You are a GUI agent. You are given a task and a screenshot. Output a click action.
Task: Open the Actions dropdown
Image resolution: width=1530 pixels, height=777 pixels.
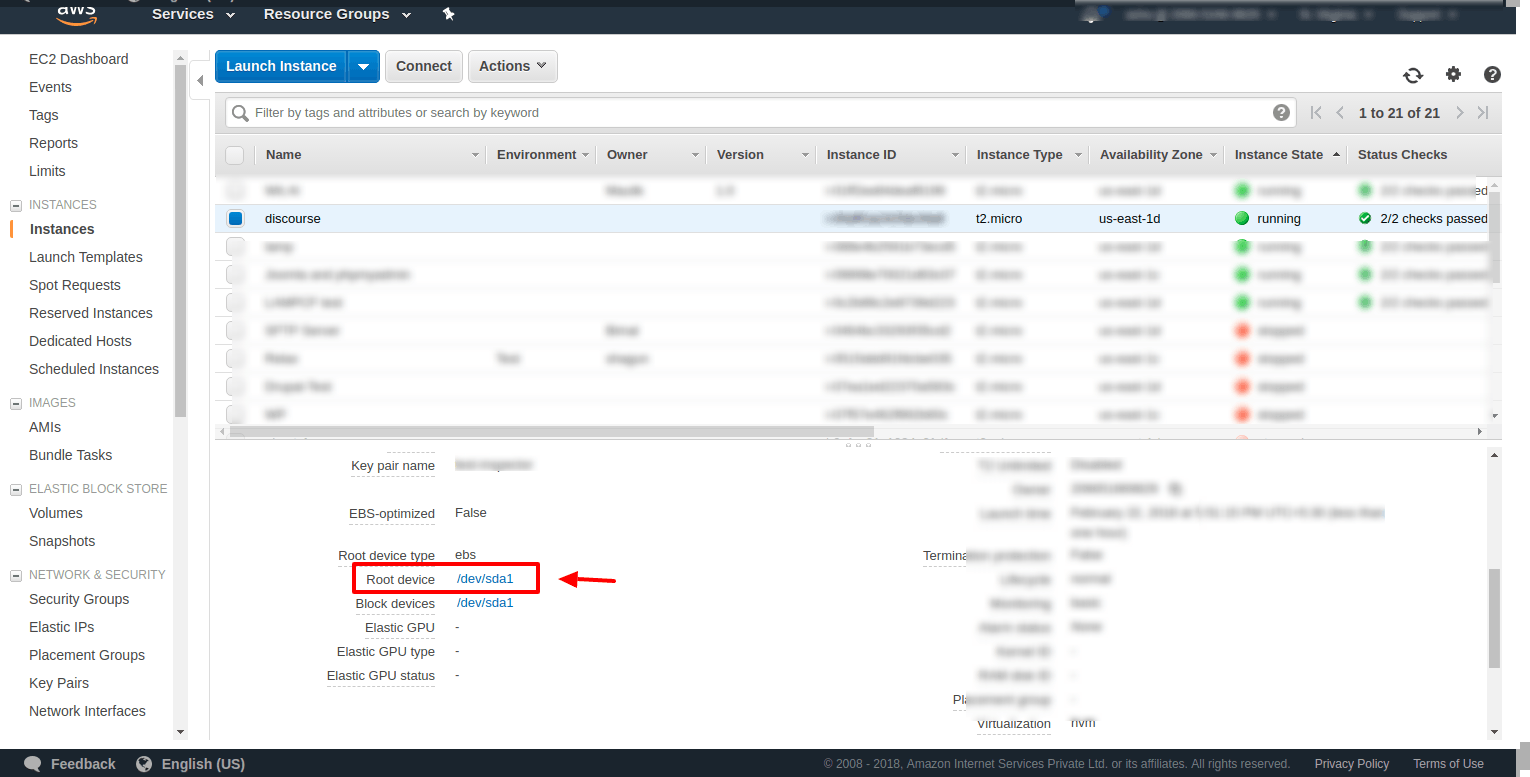tap(512, 66)
